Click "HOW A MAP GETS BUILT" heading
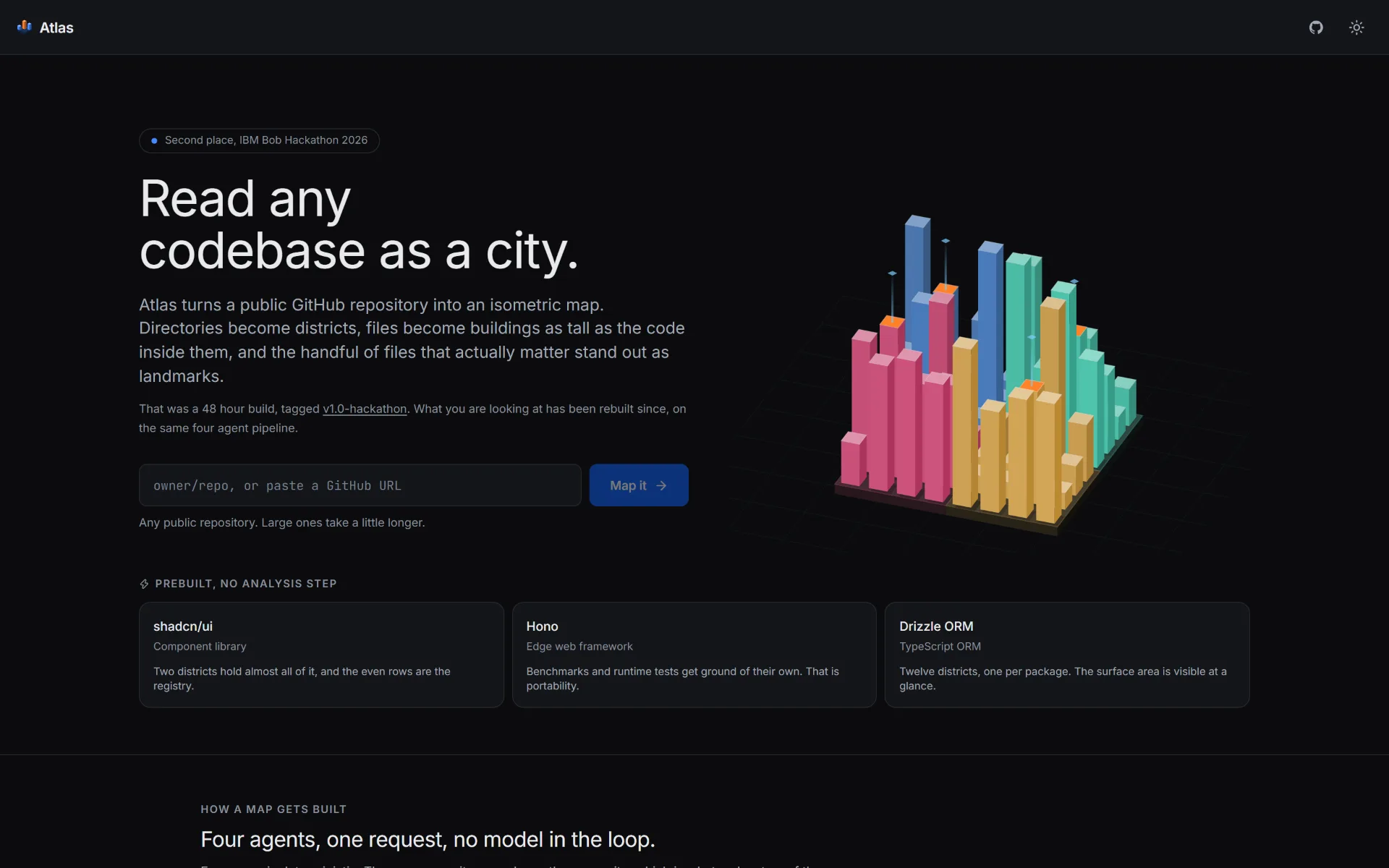1389x868 pixels. point(273,809)
